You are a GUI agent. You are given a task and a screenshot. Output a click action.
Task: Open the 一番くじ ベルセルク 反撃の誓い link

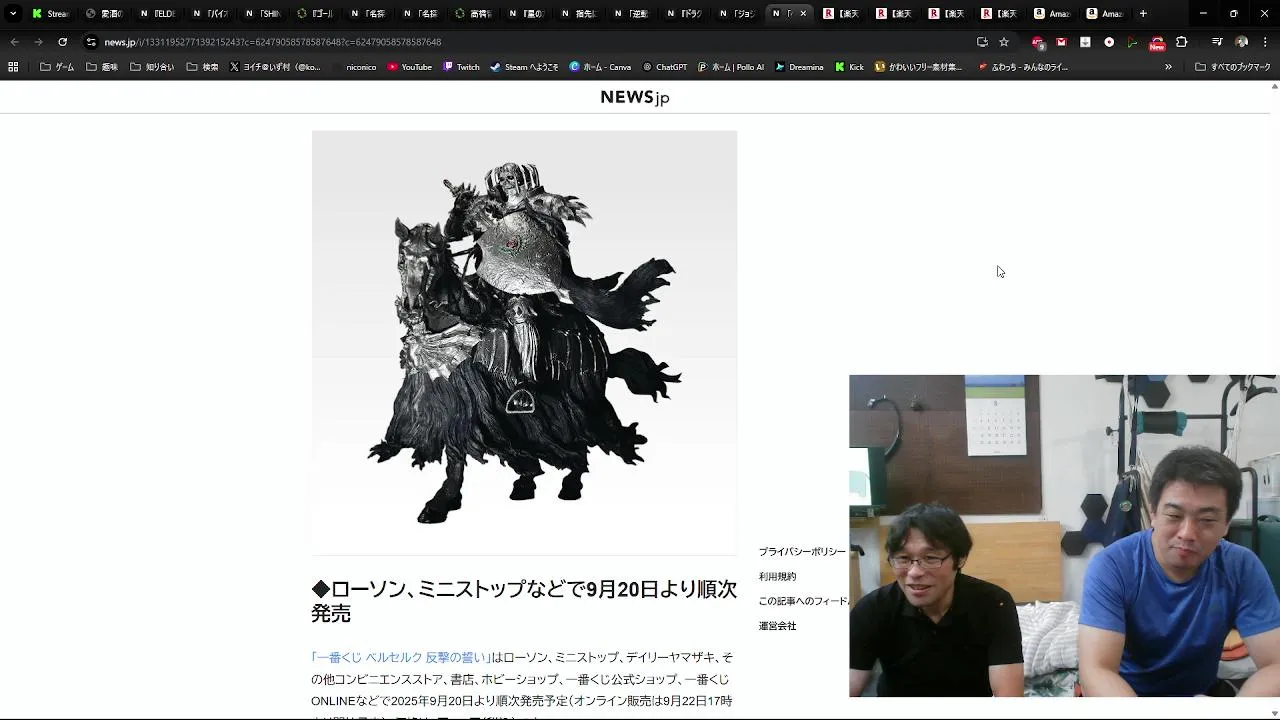tap(400, 657)
